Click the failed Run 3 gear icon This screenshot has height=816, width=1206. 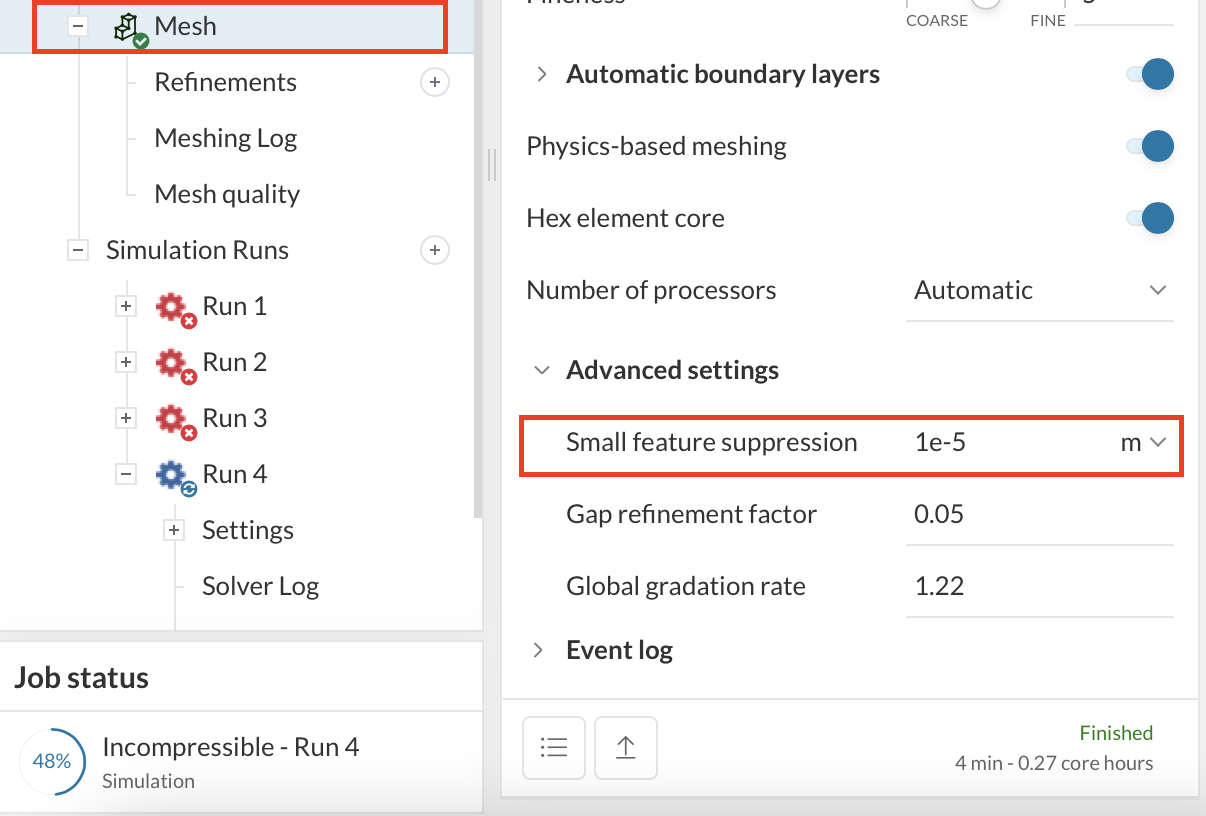pyautogui.click(x=174, y=419)
